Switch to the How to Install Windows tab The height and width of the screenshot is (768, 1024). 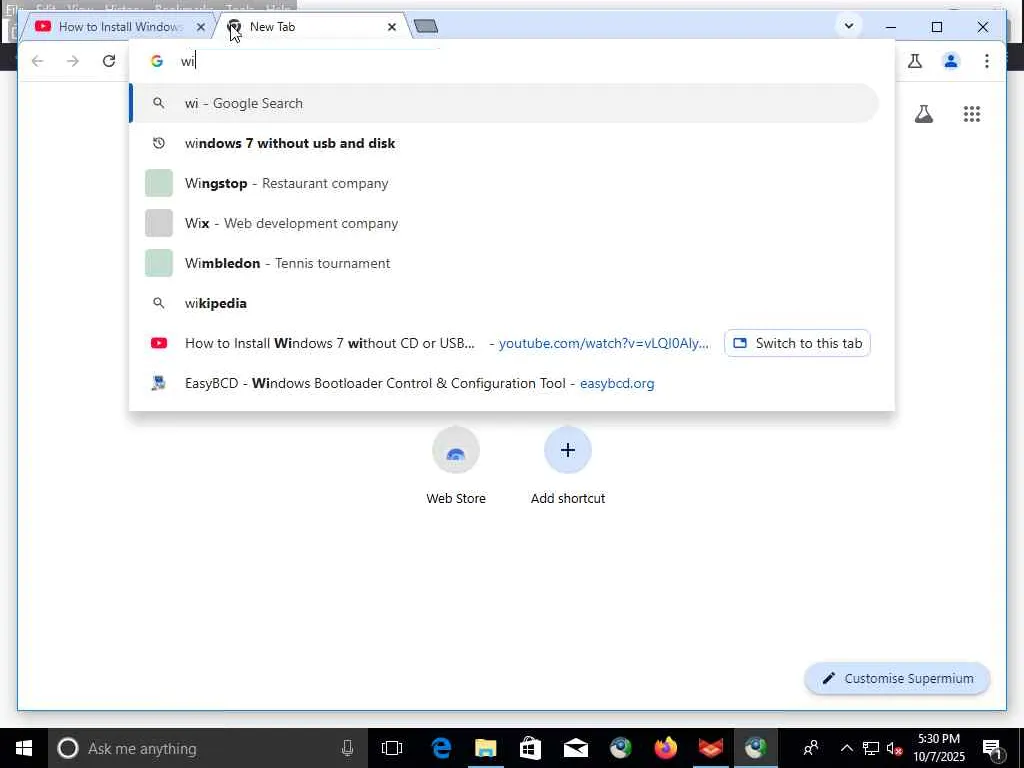click(x=118, y=27)
